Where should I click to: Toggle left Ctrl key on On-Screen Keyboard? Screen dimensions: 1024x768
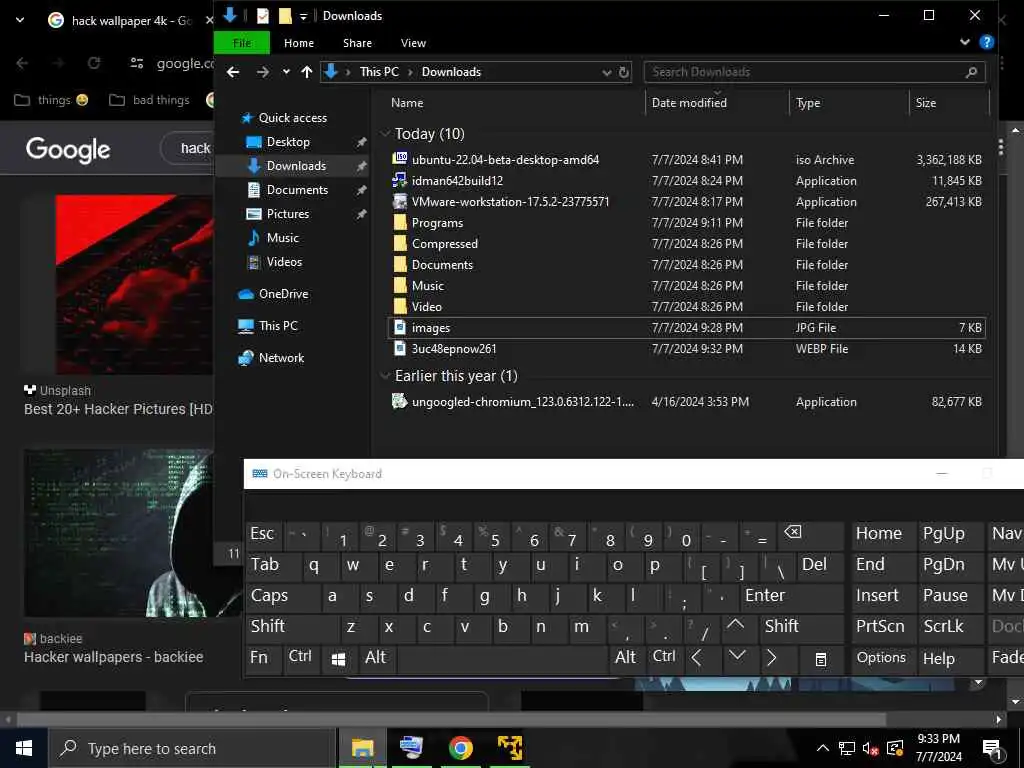click(300, 658)
